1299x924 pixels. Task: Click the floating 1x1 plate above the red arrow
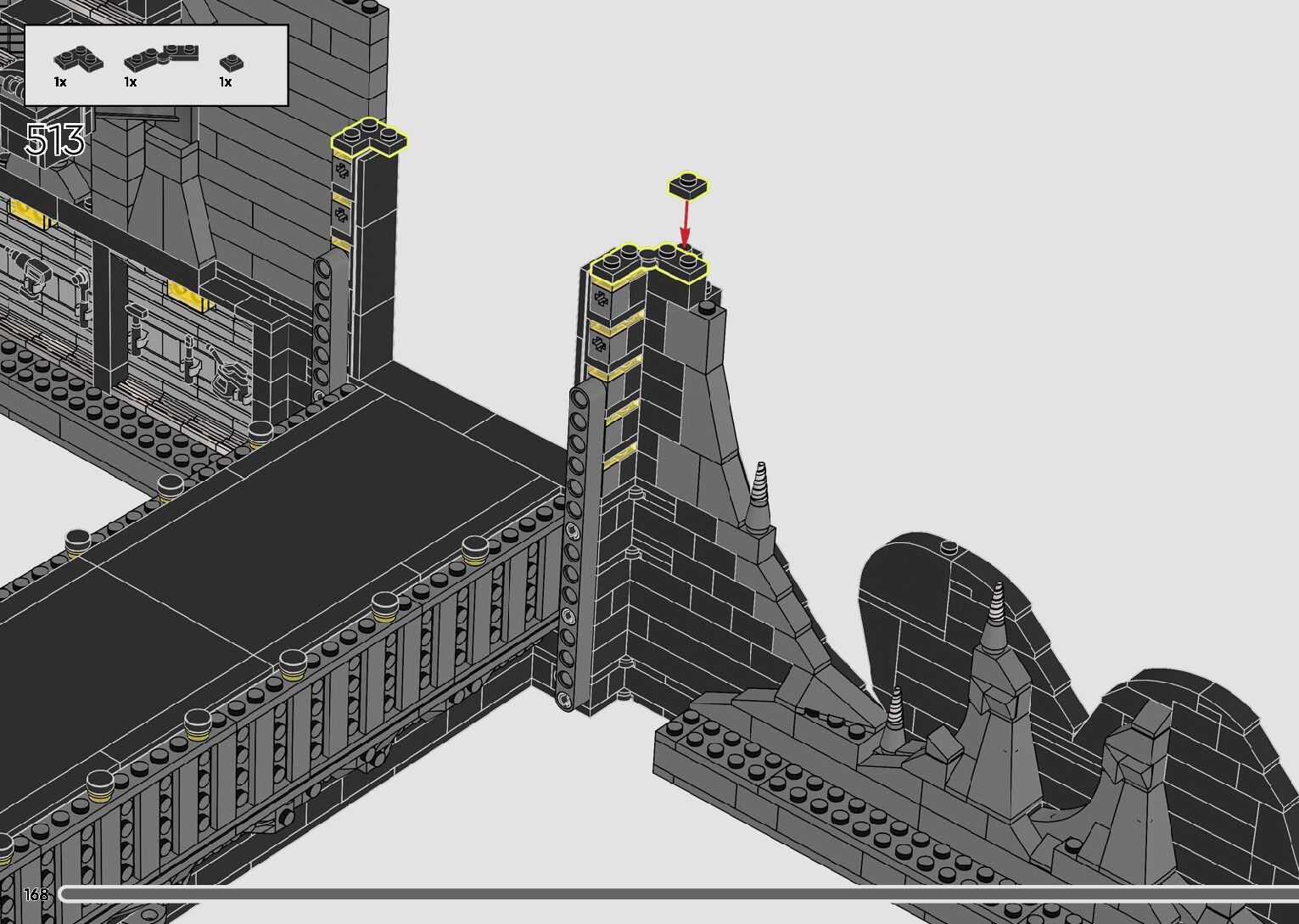click(688, 185)
